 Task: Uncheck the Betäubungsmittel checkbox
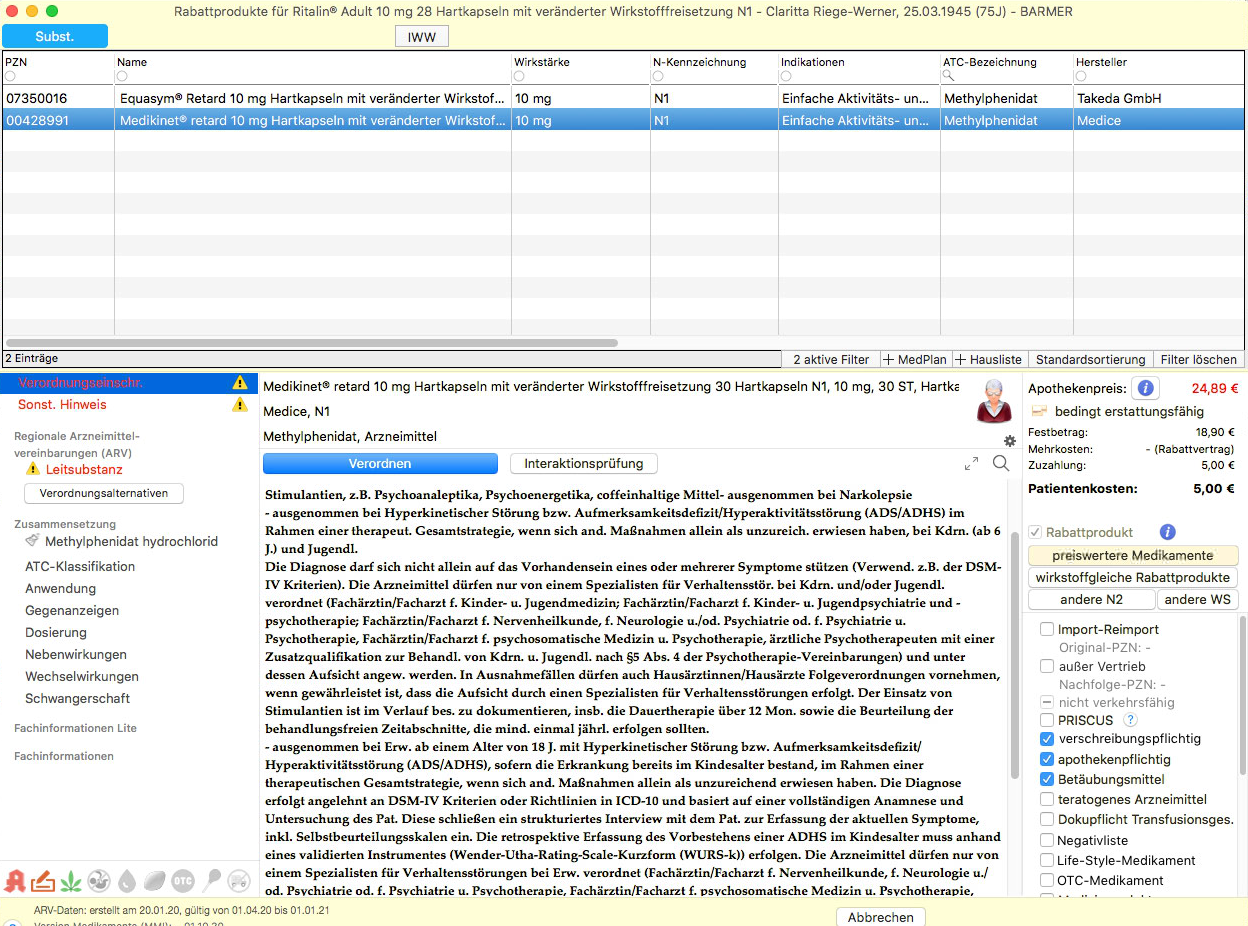click(x=1047, y=779)
